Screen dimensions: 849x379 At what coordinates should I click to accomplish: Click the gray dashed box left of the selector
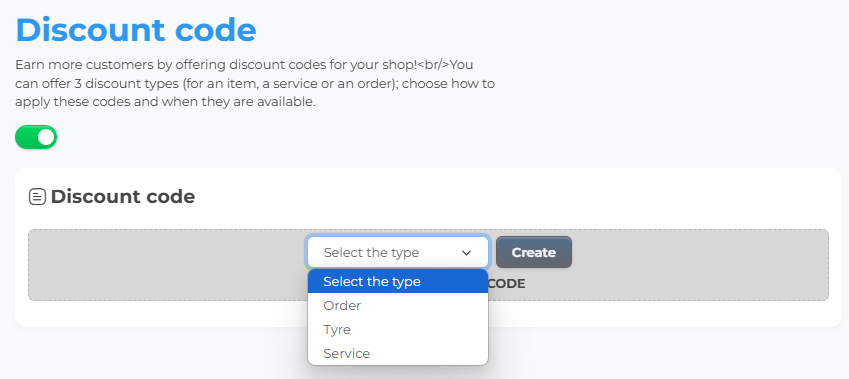[x=168, y=265]
